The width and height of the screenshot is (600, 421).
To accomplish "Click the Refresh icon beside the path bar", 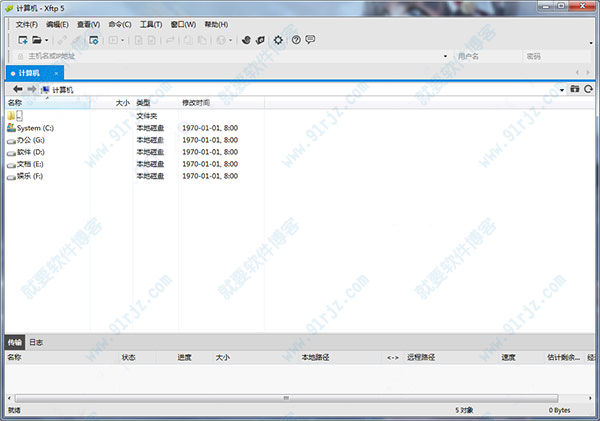I will click(589, 89).
